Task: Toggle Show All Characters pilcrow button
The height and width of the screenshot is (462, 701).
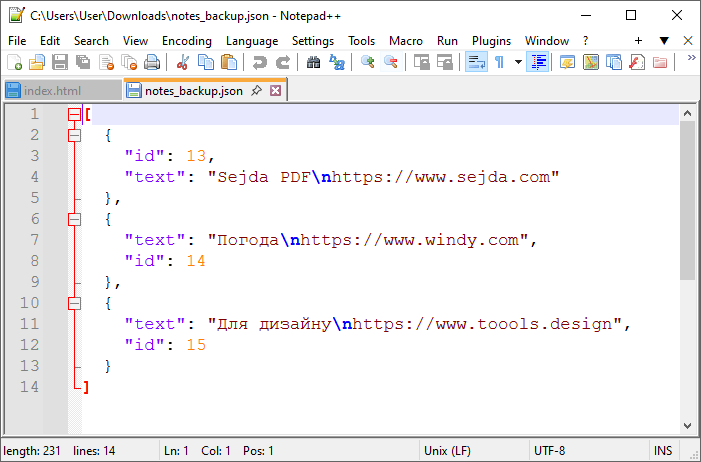Action: click(x=499, y=62)
